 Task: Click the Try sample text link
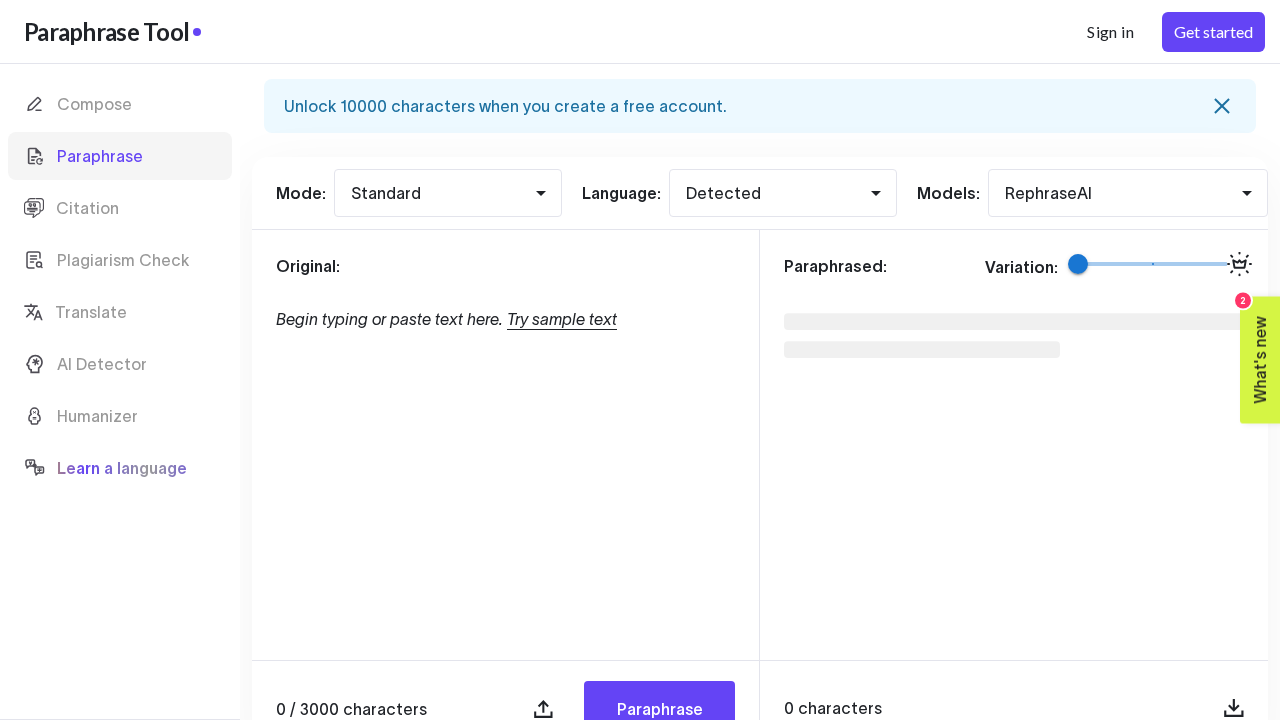click(561, 319)
